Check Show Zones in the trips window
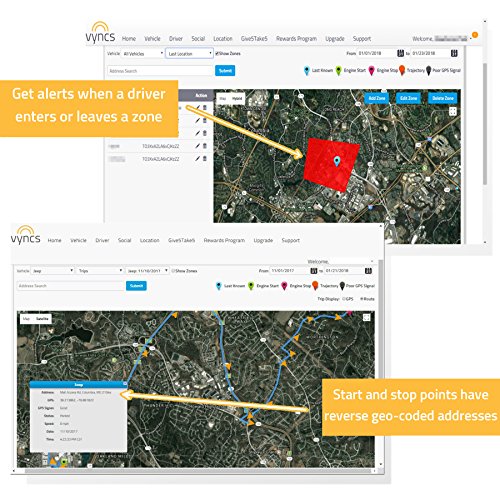The image size is (500, 500). [x=173, y=271]
